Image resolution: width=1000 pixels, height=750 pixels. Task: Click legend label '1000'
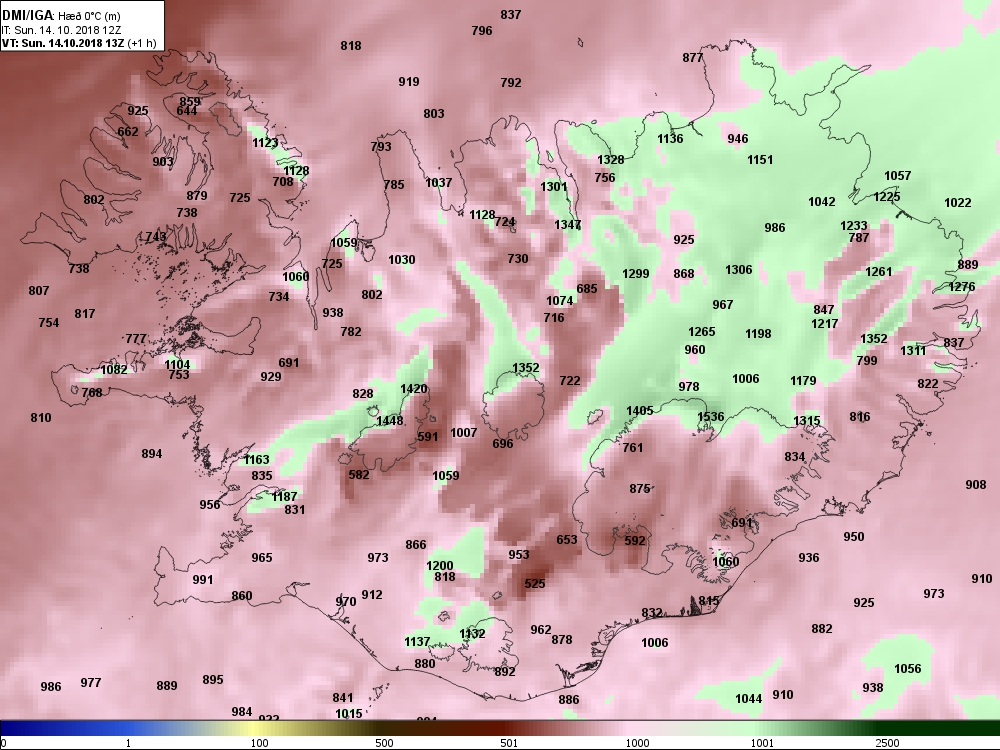(637, 743)
